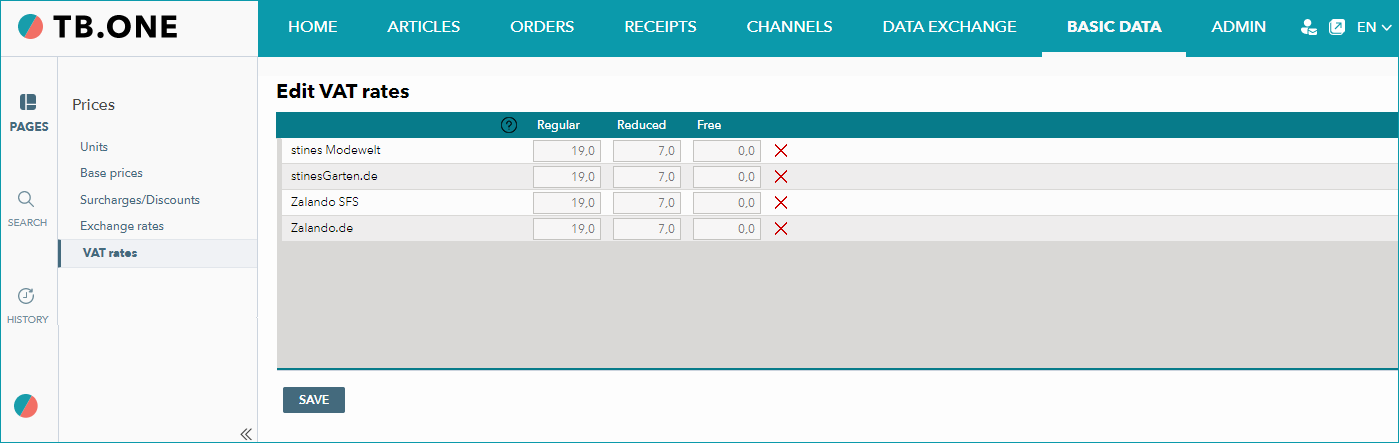Collapse the sidebar with double chevron
Image resolution: width=1399 pixels, height=443 pixels.
click(x=246, y=433)
